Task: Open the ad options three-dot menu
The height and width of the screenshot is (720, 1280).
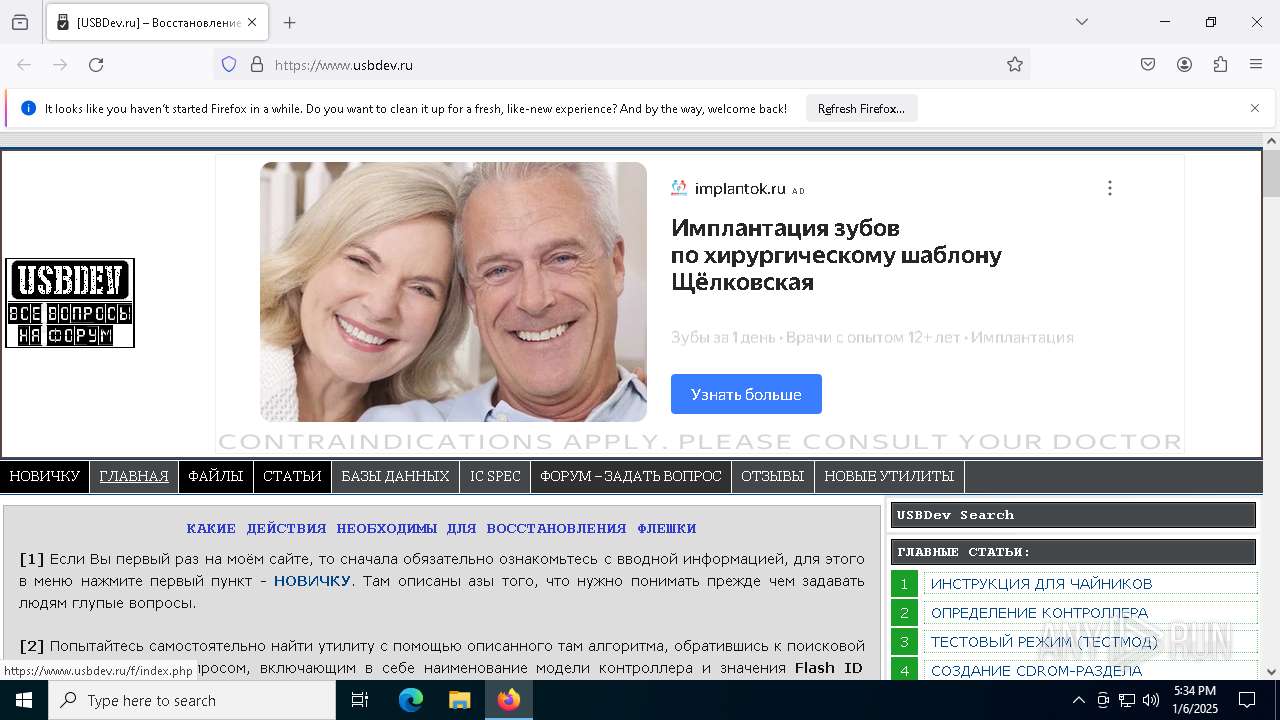Action: pyautogui.click(x=1109, y=188)
